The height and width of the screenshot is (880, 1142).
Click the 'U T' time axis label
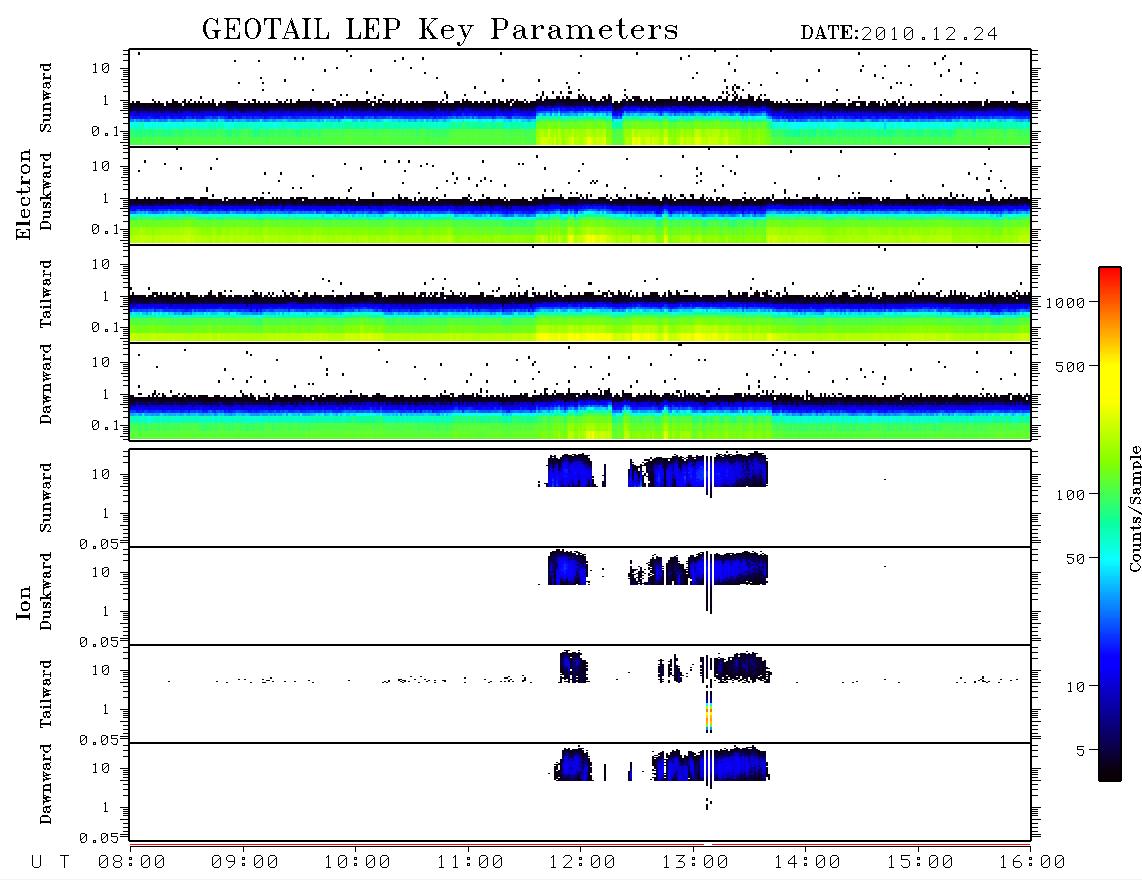[50, 863]
